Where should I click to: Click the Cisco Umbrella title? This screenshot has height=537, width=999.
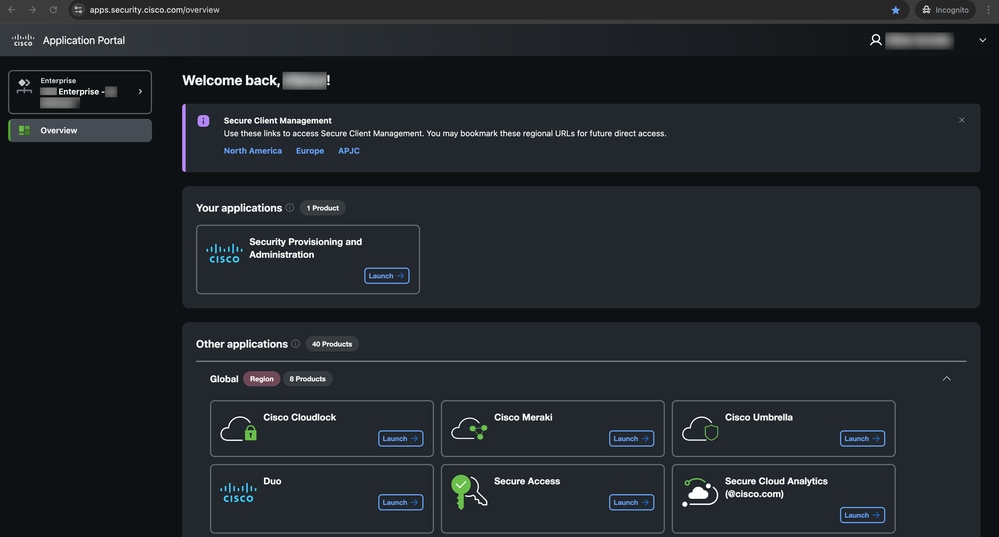759,417
